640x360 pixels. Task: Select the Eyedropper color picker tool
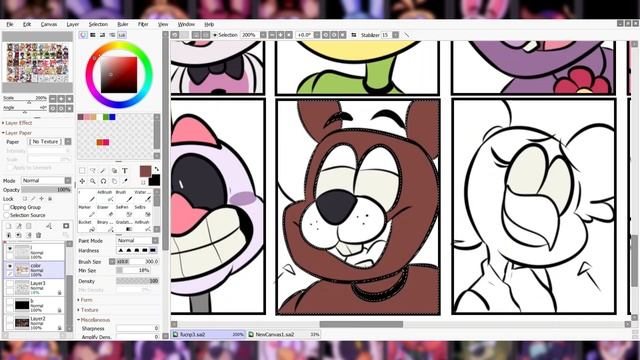point(125,181)
